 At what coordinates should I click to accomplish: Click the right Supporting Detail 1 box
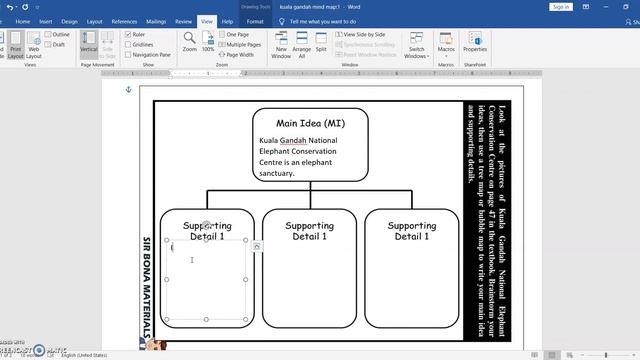(411, 268)
